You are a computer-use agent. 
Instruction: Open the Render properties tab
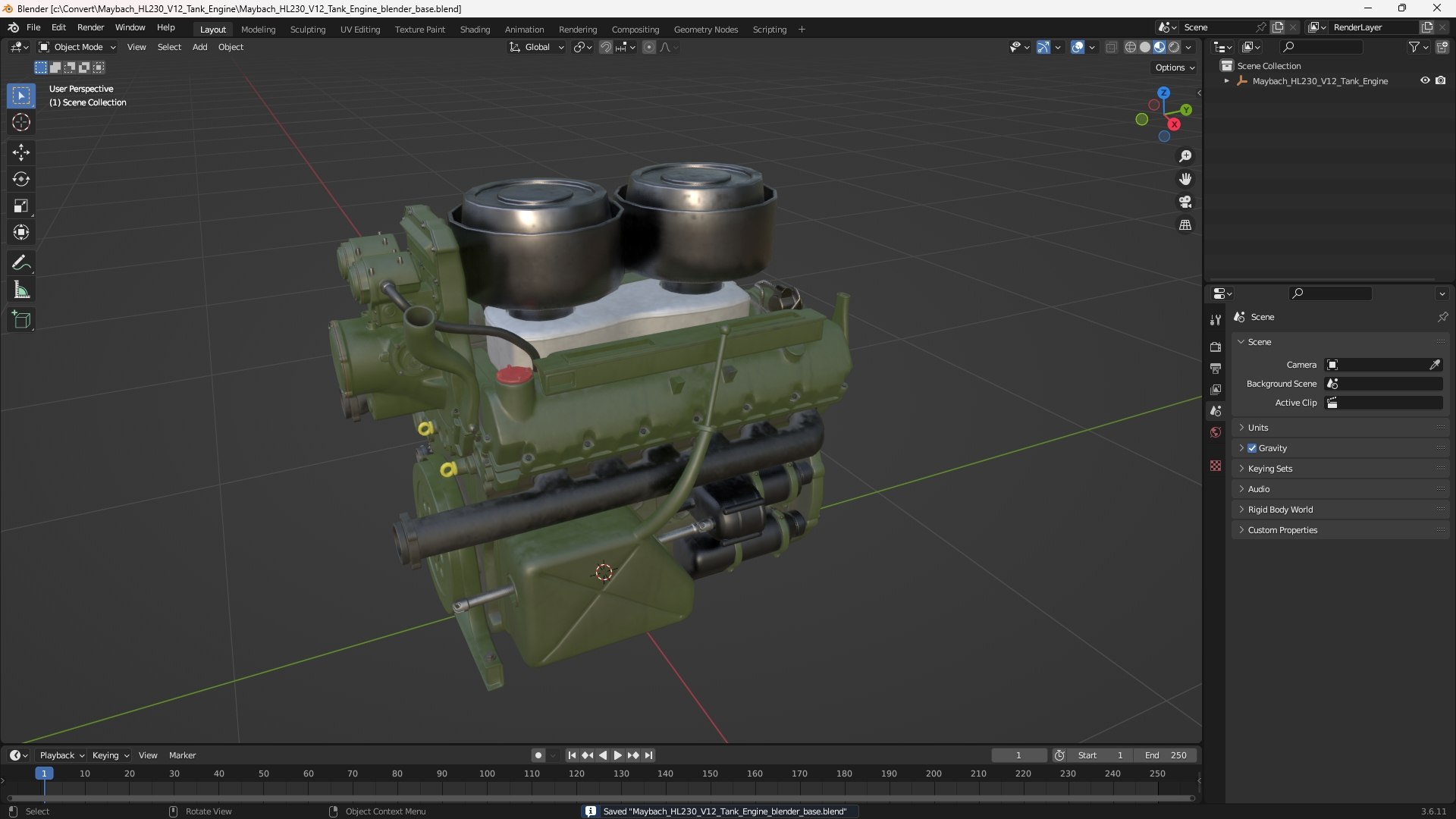[x=1216, y=347]
